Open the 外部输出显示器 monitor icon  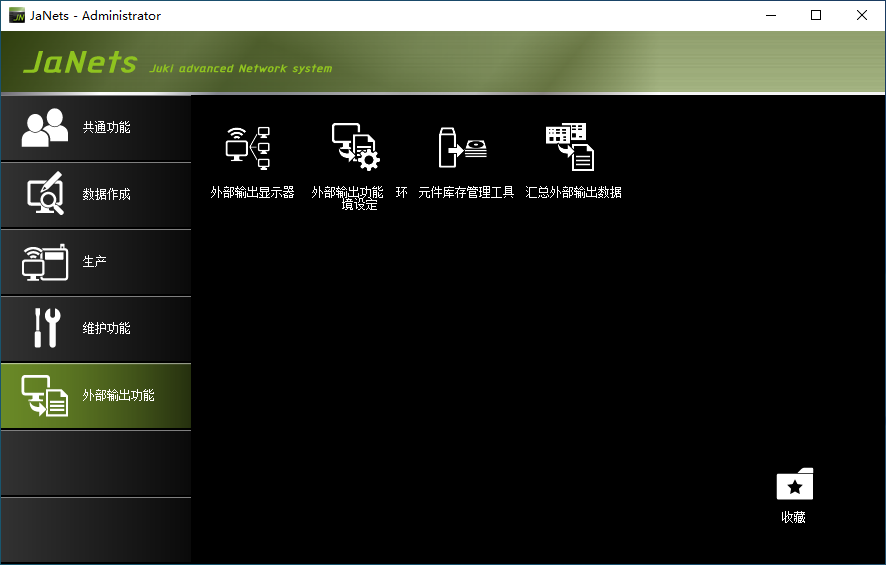249,147
